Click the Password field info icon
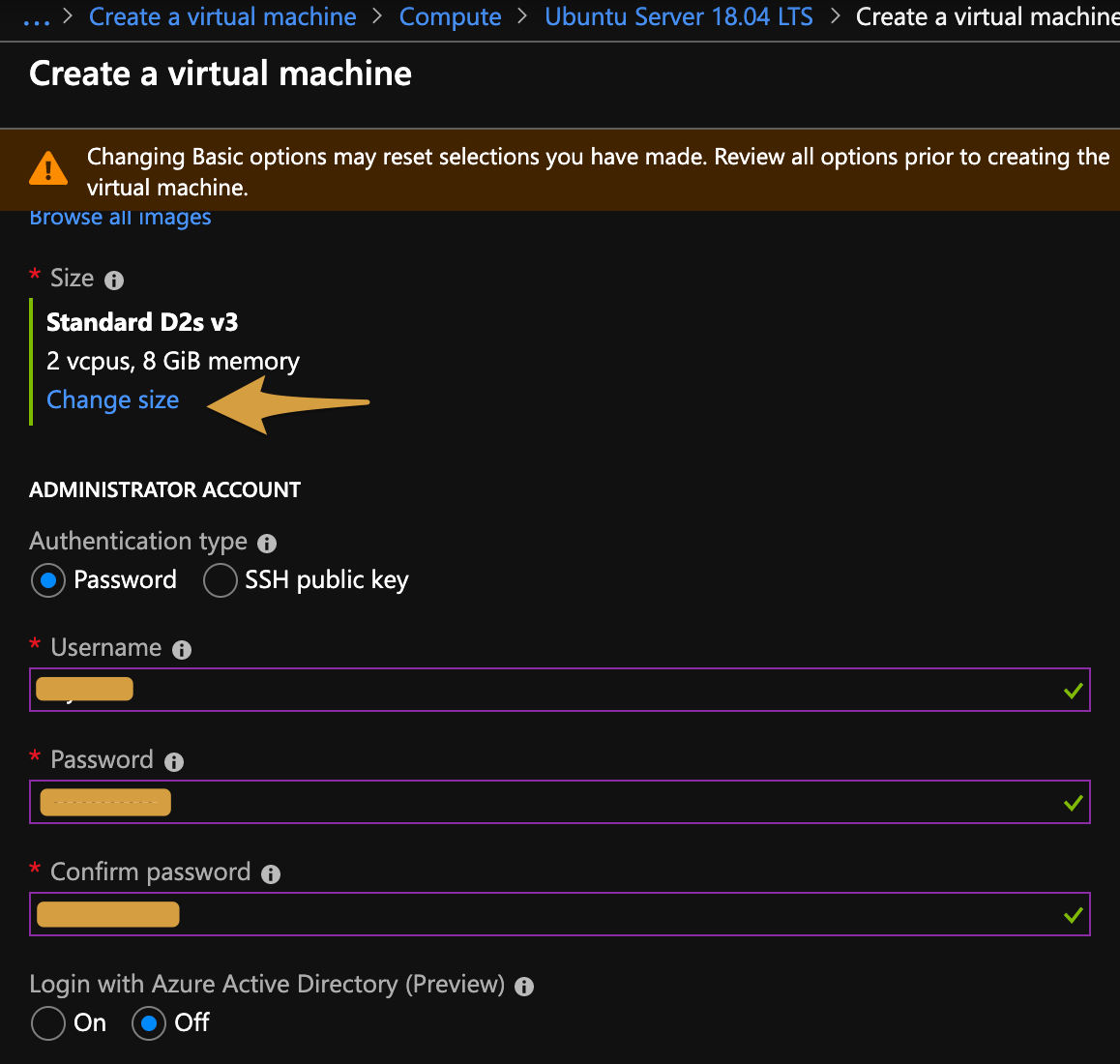The width and height of the screenshot is (1120, 1064). pos(174,762)
